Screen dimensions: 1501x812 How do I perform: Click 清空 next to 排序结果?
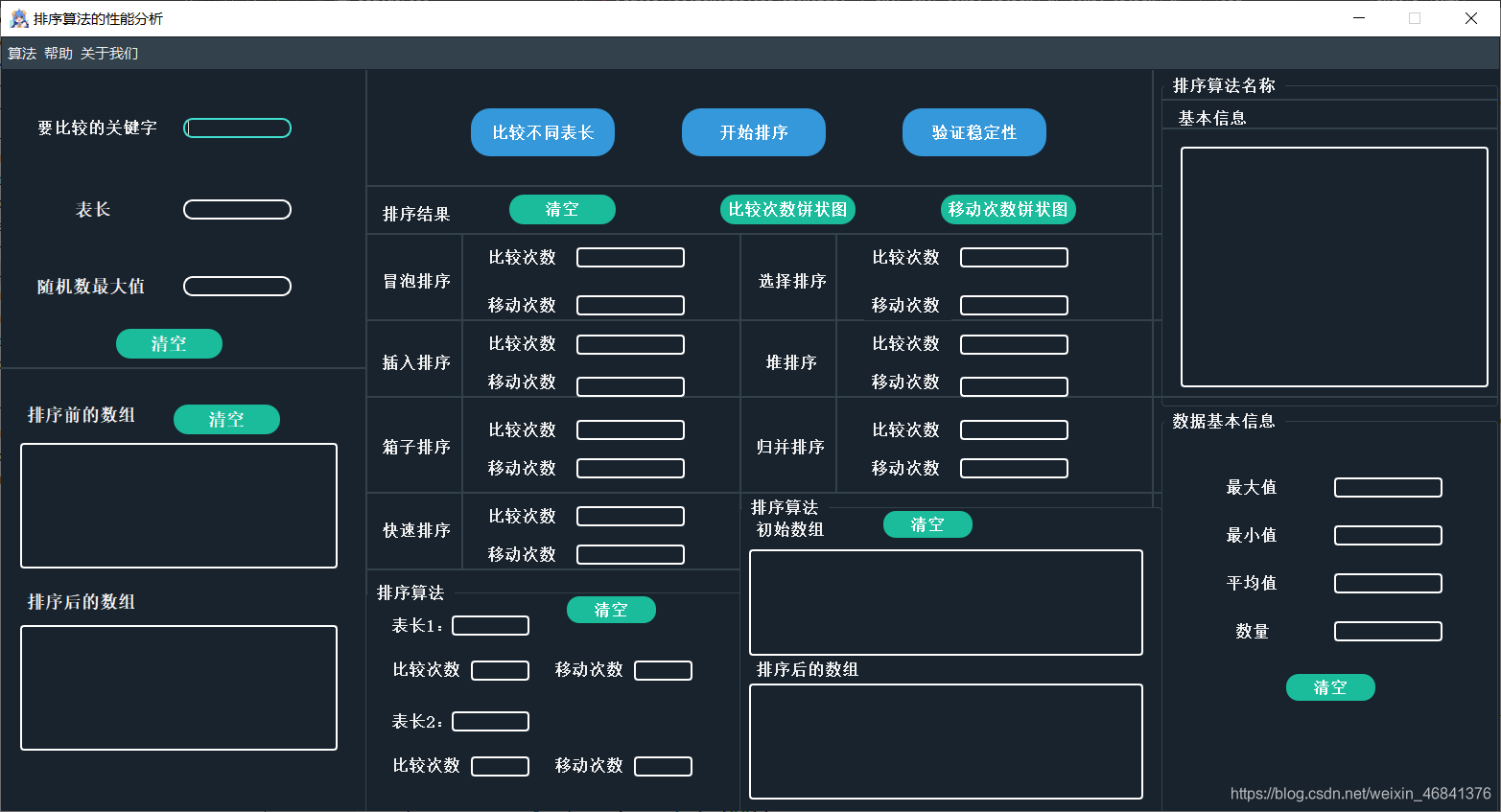[x=562, y=210]
